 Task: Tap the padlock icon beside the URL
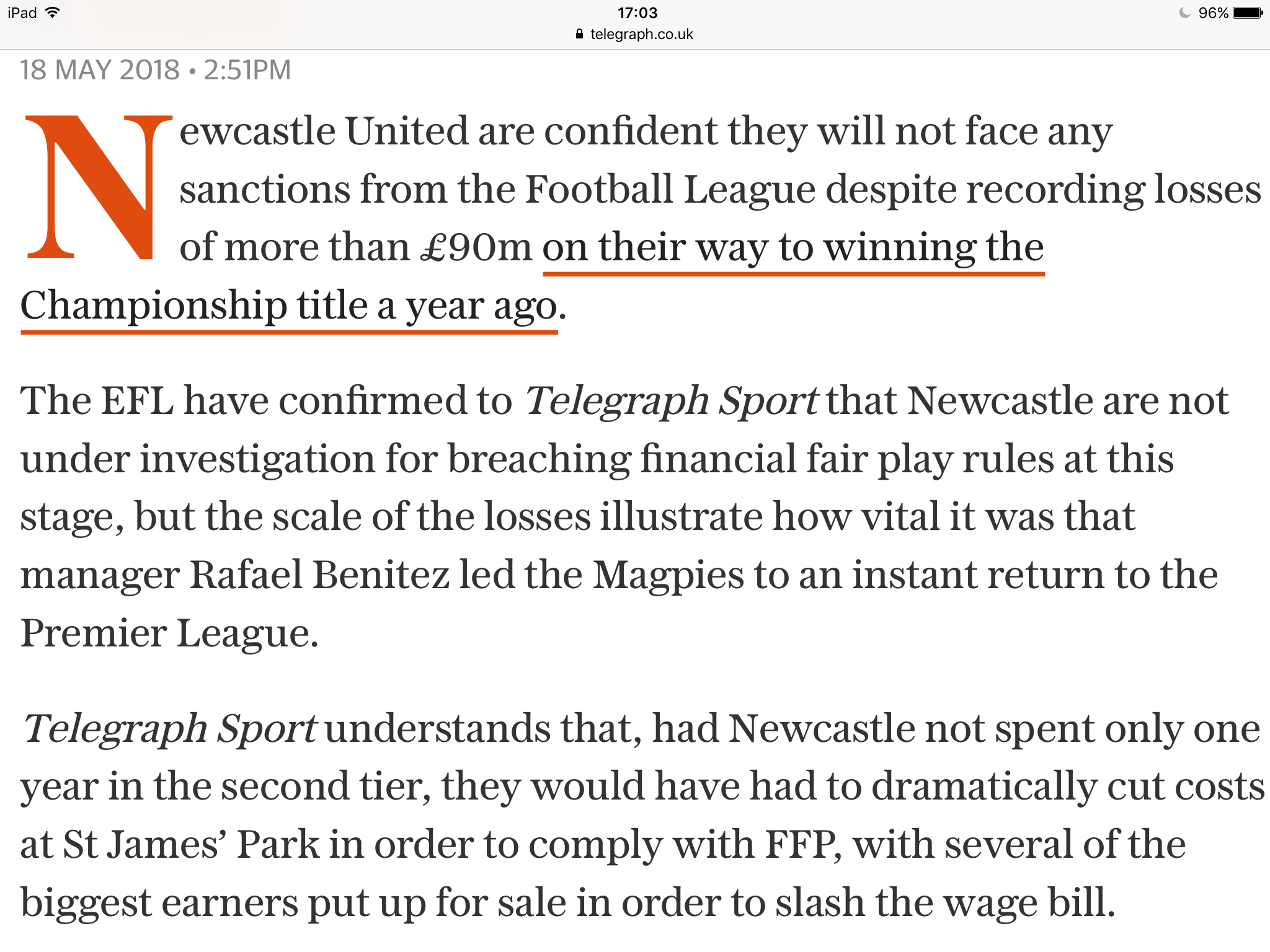pyautogui.click(x=579, y=34)
